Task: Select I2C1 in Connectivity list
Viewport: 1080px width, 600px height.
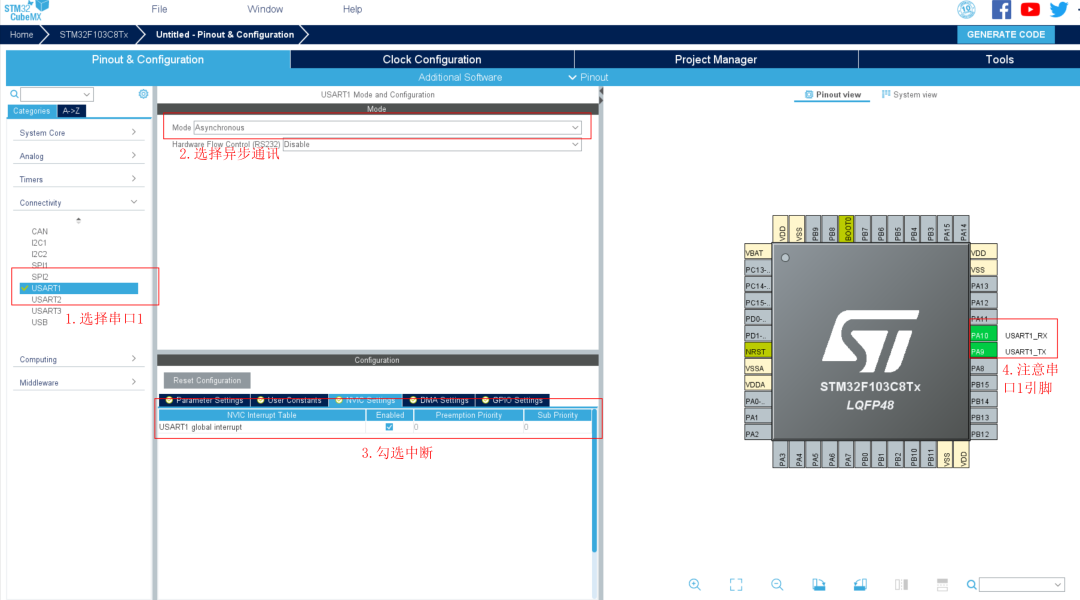Action: click(39, 242)
